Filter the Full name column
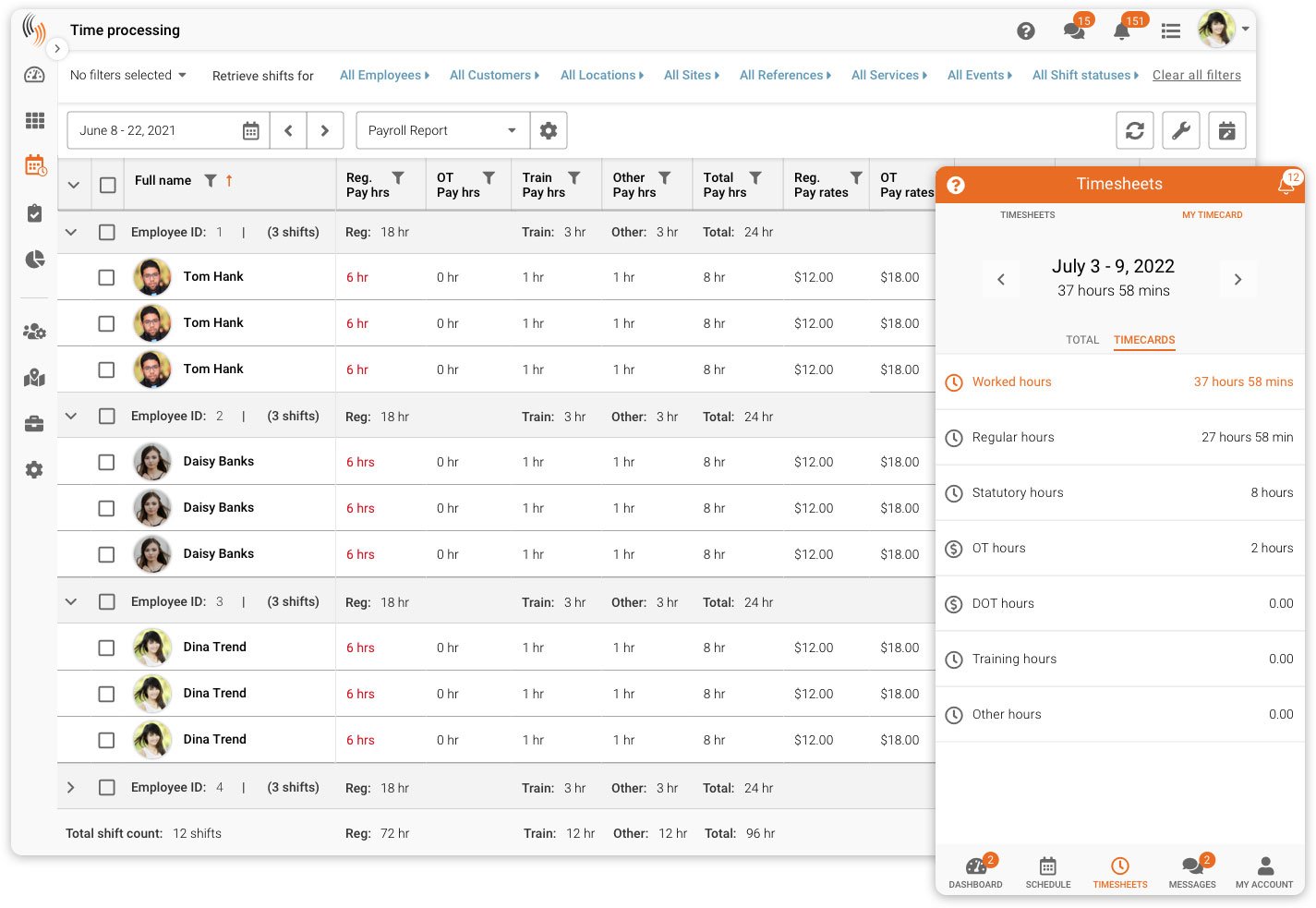 point(211,181)
